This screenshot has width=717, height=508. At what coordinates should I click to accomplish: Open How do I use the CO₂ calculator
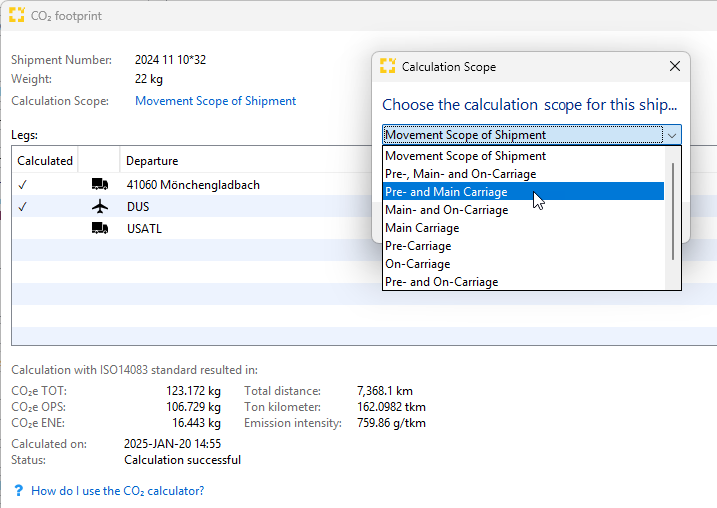(x=118, y=491)
